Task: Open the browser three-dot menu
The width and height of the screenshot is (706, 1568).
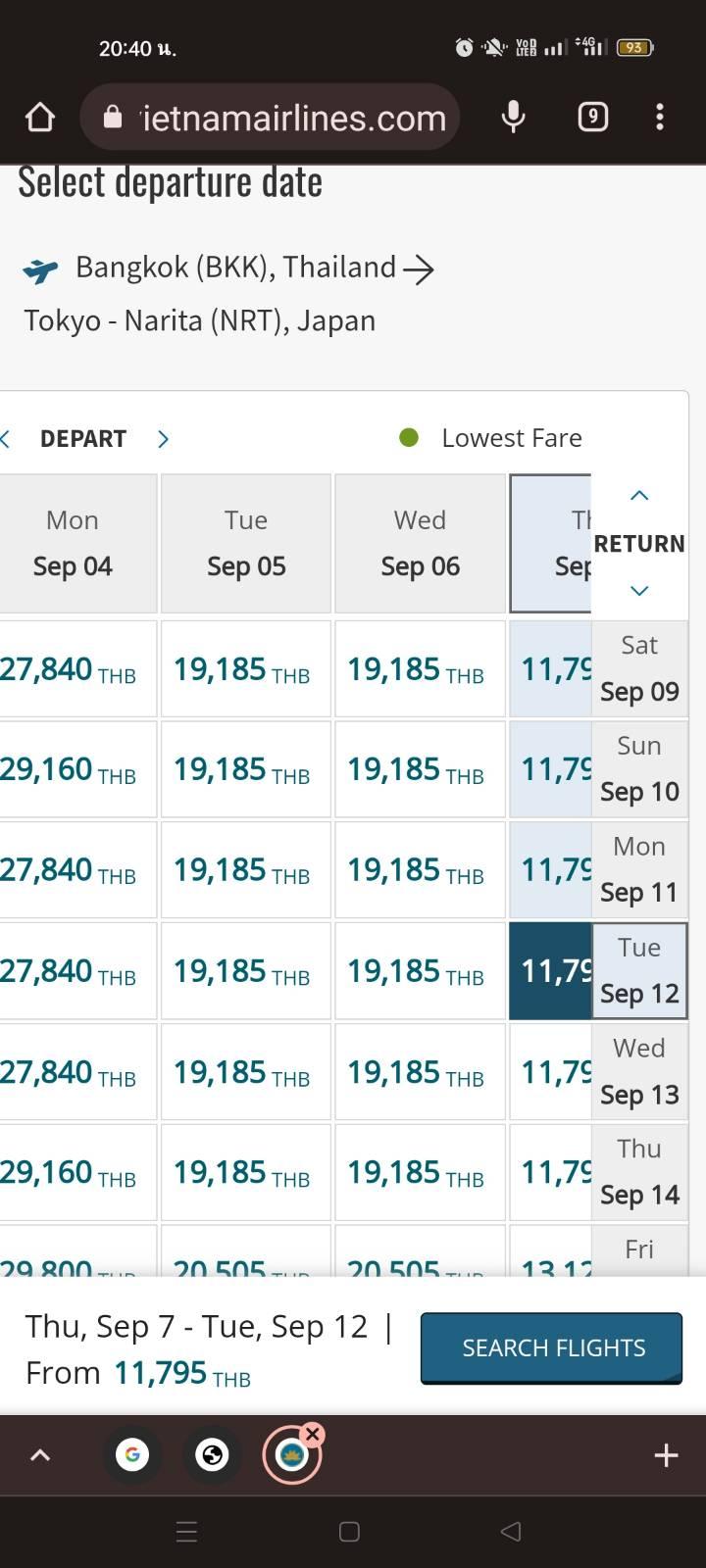Action: coord(660,118)
